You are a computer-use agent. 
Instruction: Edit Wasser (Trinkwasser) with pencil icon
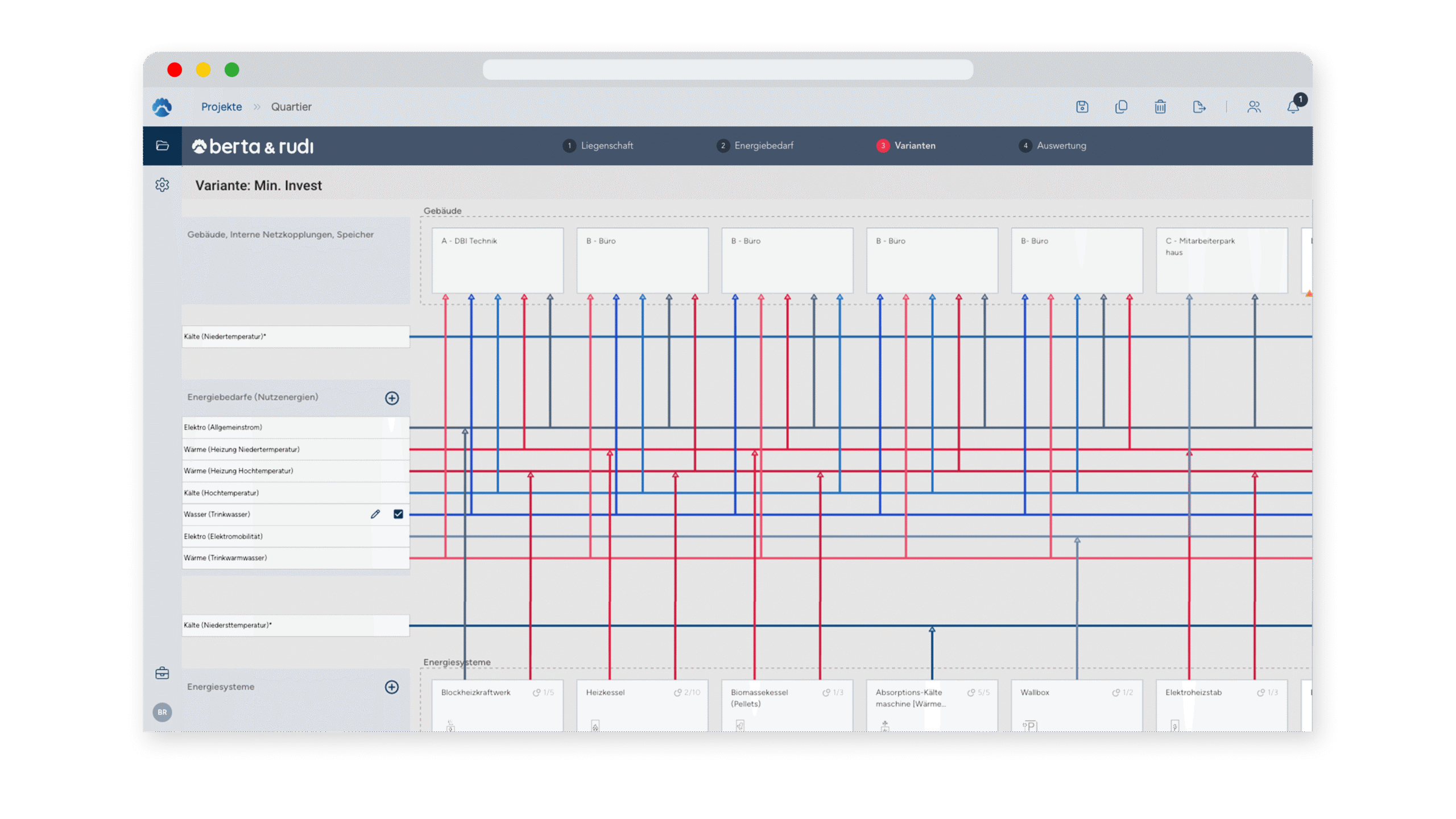(375, 514)
